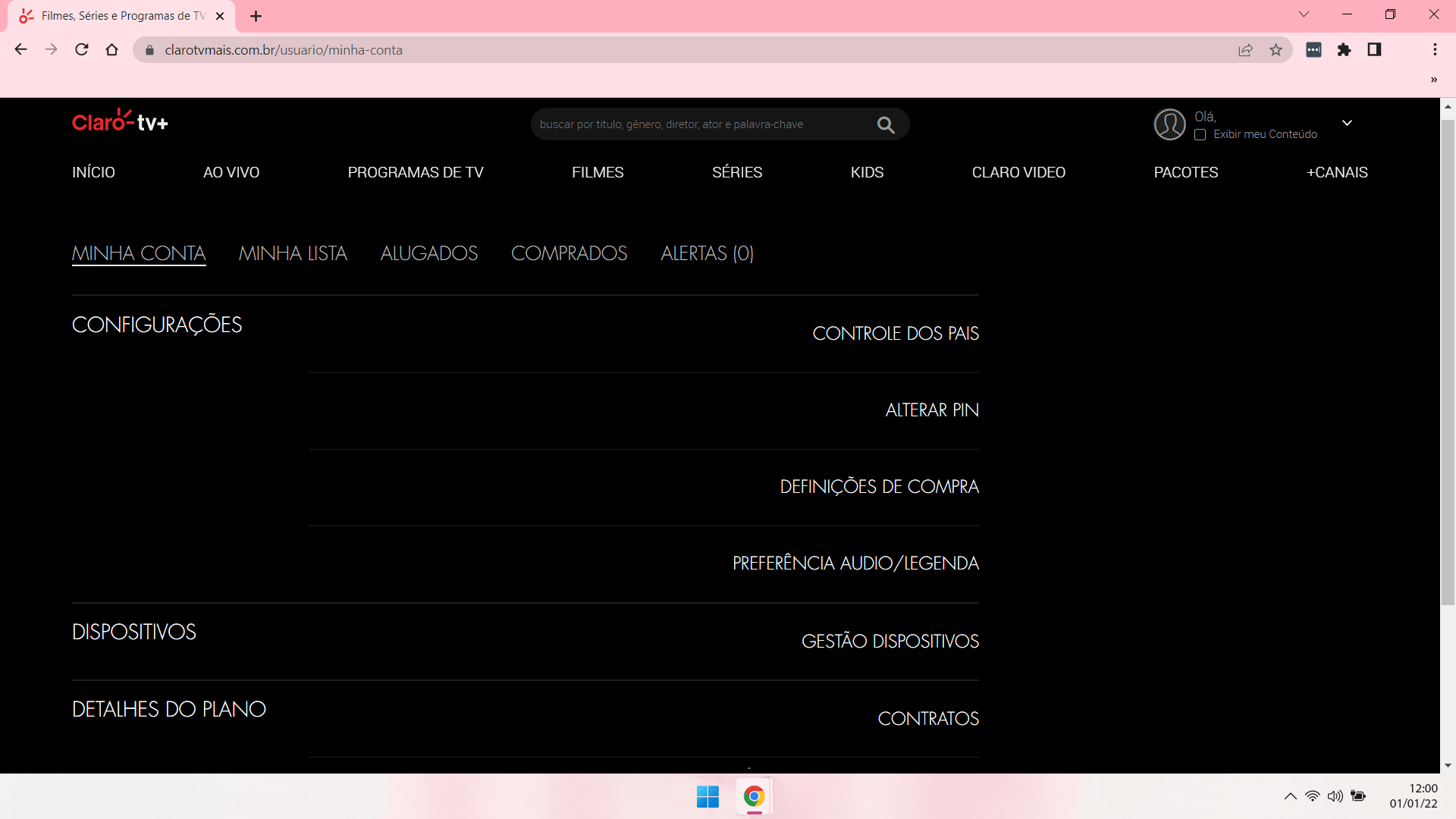1456x819 pixels.
Task: Switch to the MINHA LISTA tab
Action: [293, 253]
